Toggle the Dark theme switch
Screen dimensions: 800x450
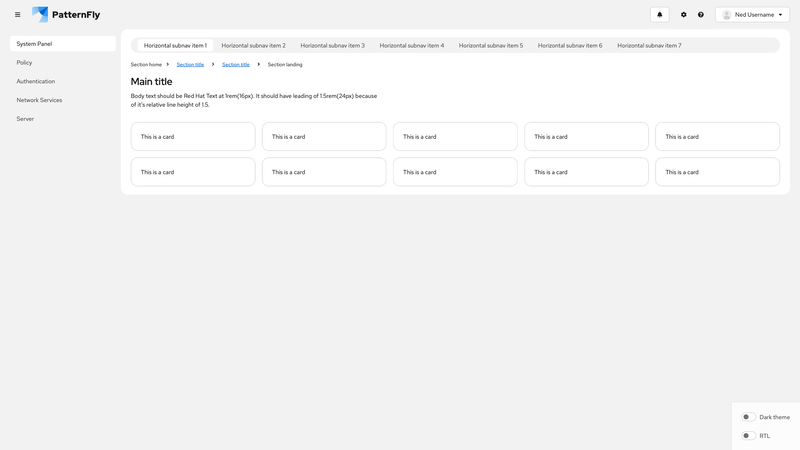(x=748, y=417)
